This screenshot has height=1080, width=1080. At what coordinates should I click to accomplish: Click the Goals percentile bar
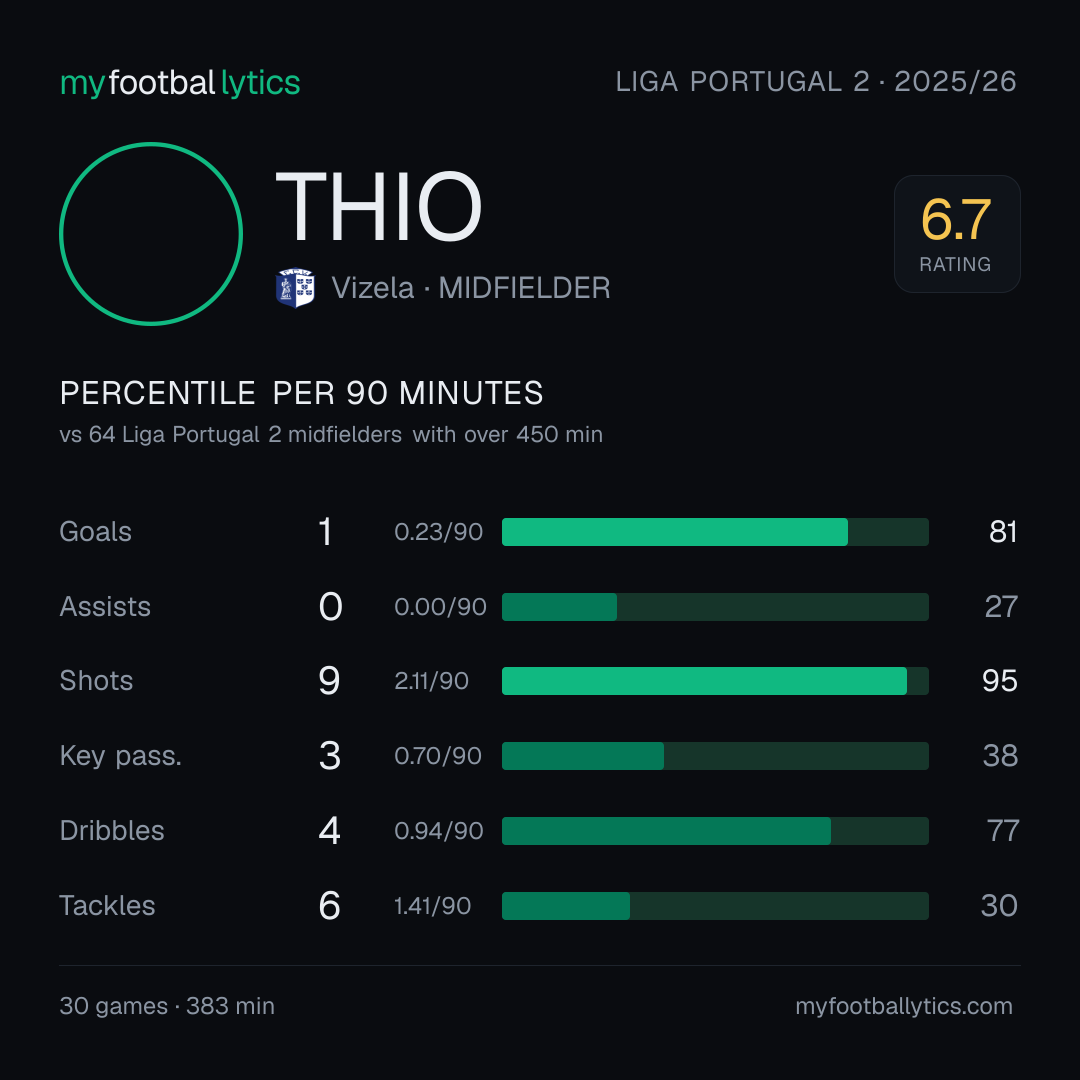click(715, 532)
